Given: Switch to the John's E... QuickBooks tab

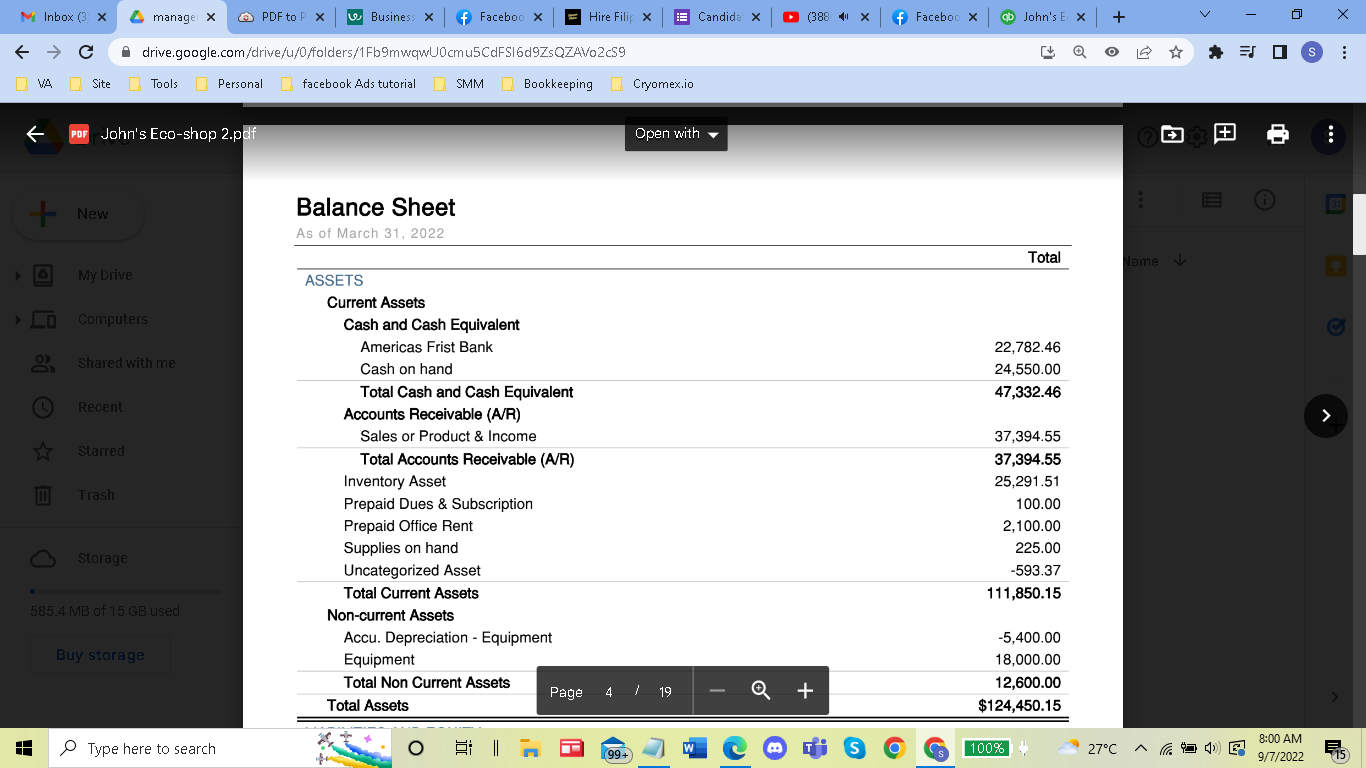Looking at the screenshot, I should [x=1042, y=17].
